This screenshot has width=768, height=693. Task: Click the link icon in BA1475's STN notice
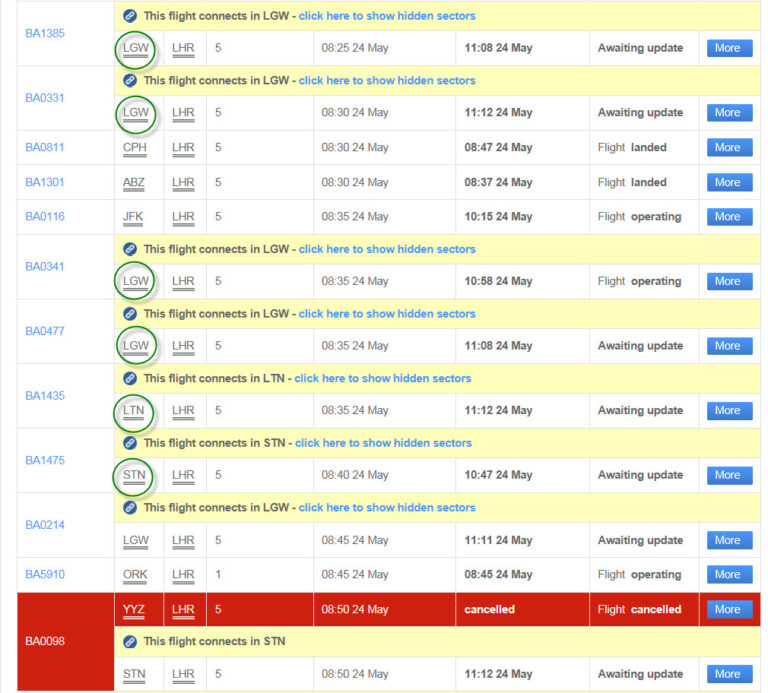130,443
